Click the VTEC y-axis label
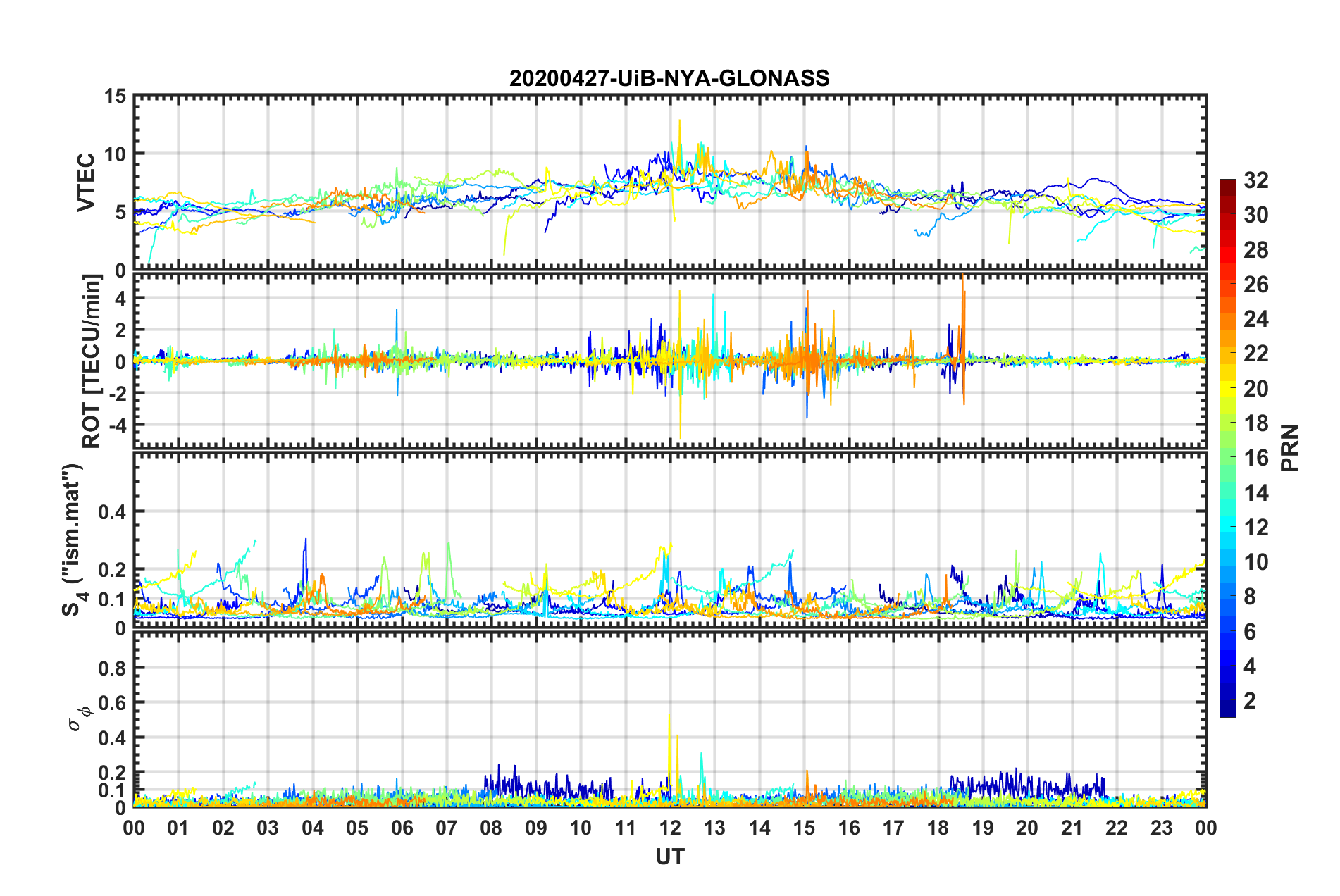Screen dimensions: 1340x896 tap(86, 182)
